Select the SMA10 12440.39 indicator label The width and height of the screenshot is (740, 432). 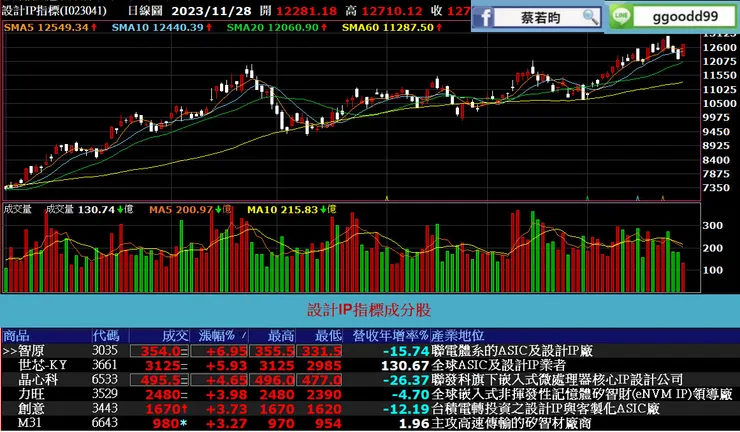[162, 28]
